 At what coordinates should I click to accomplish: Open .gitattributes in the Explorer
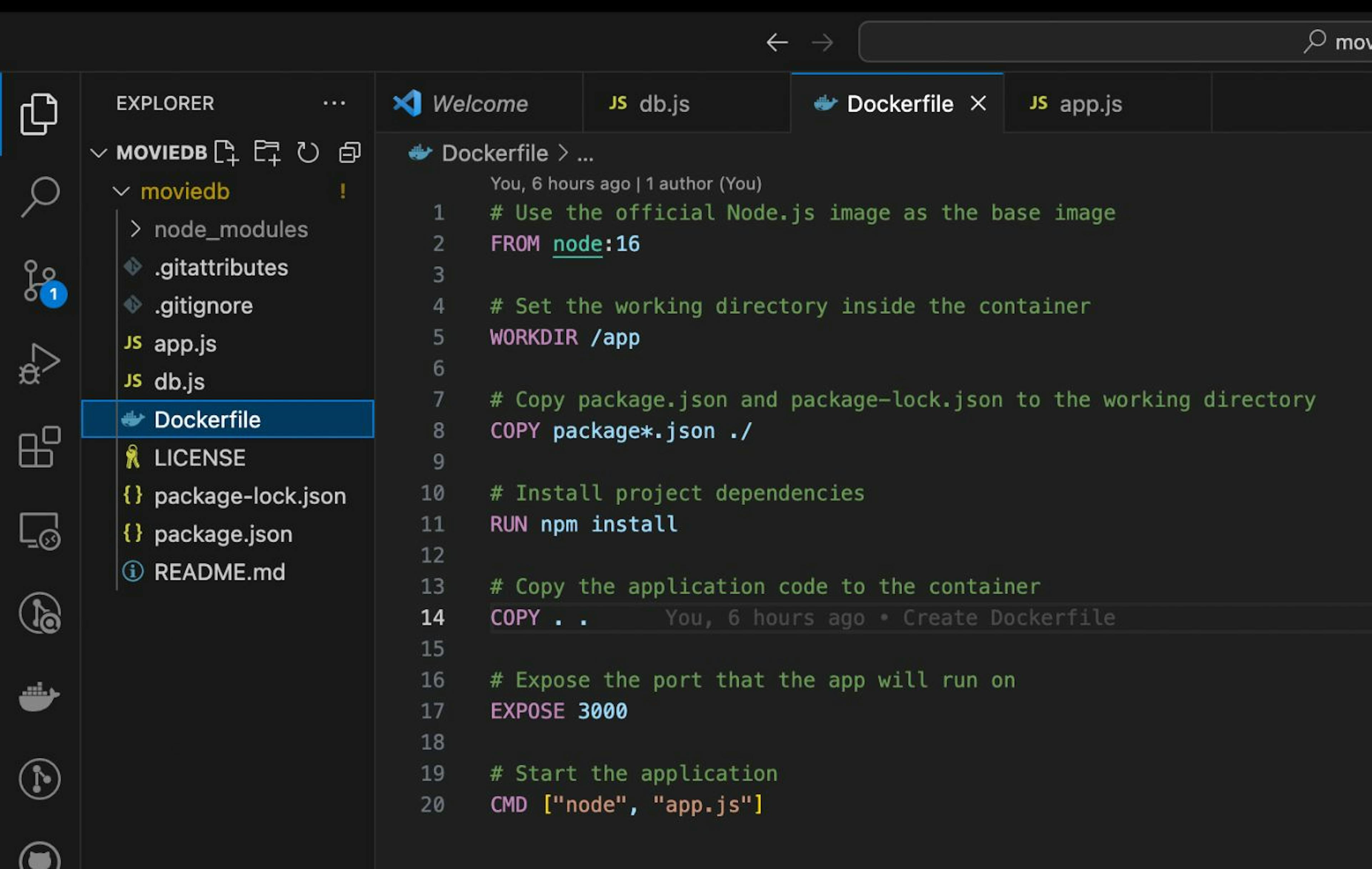coord(228,267)
